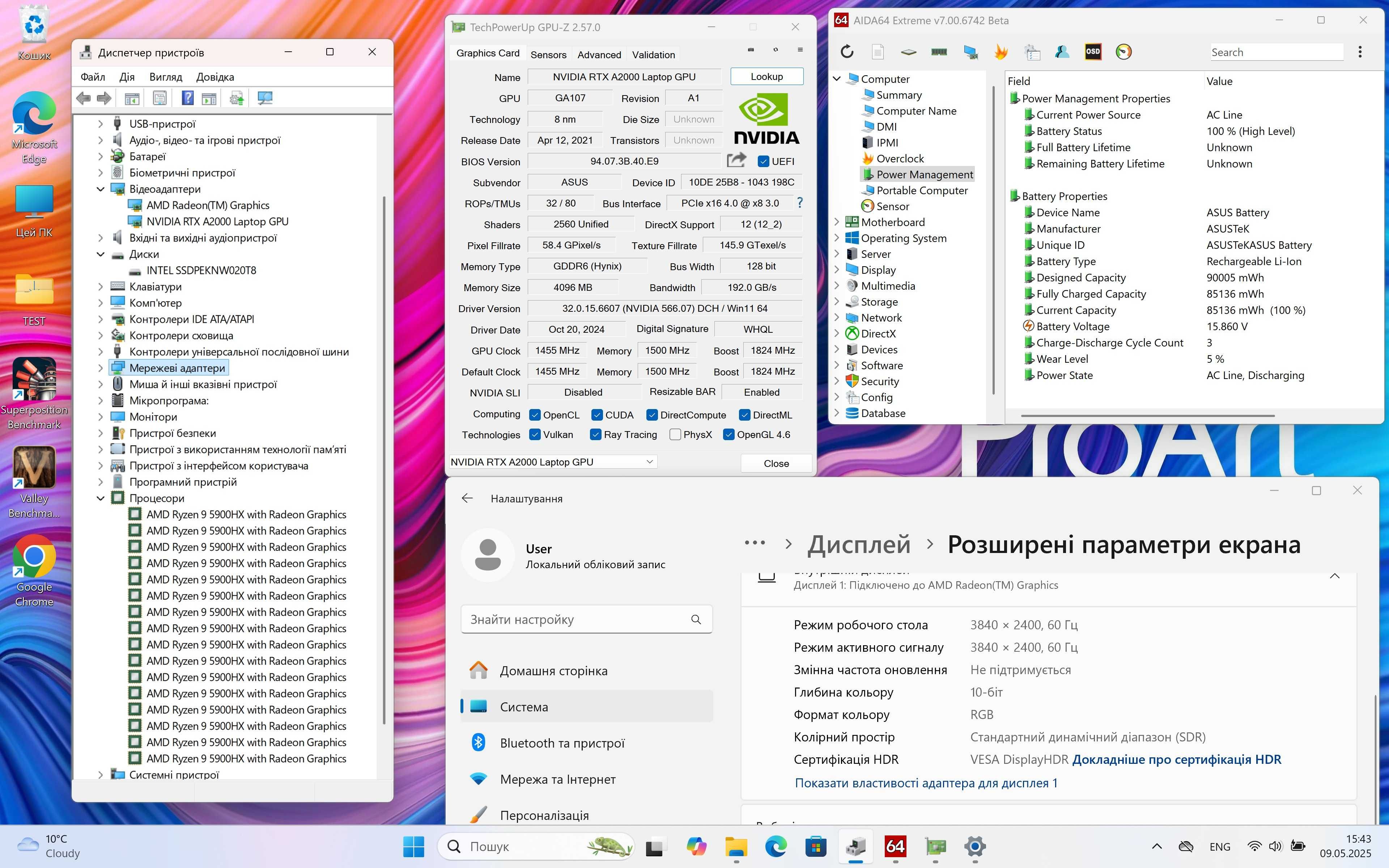Click the Знайти настройку search box

(x=587, y=620)
